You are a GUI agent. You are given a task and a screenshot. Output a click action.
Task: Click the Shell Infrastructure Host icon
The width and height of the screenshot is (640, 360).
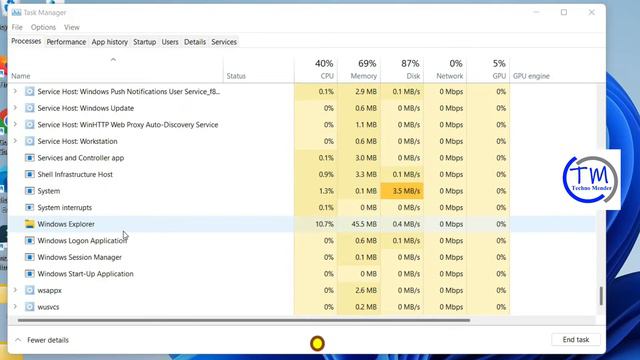(x=29, y=174)
